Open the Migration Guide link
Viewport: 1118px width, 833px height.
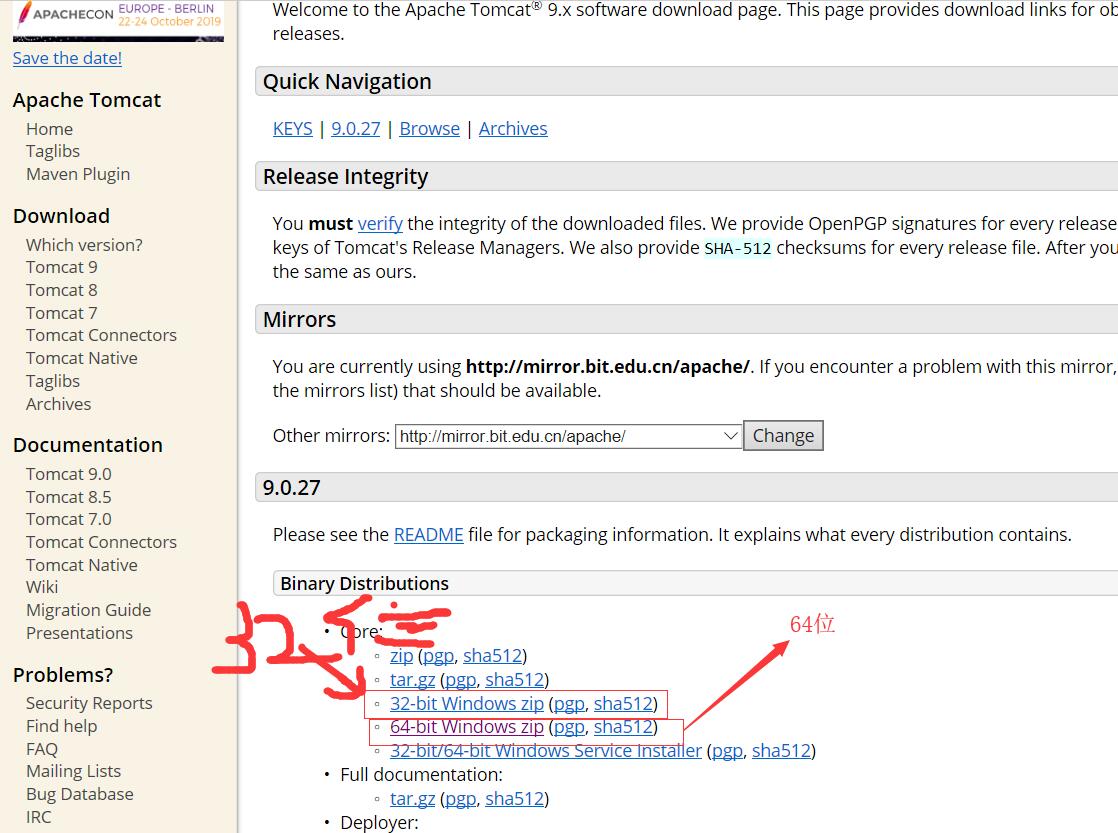pos(88,610)
